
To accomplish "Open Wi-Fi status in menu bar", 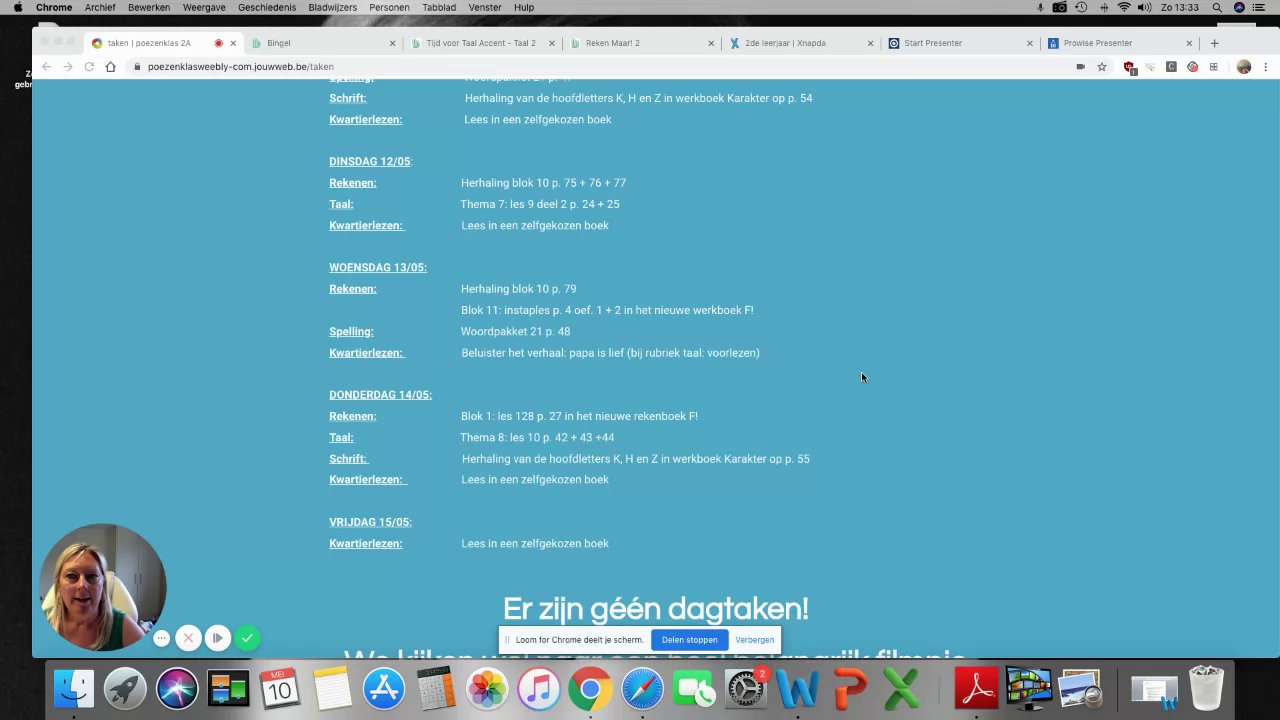I will [1124, 7].
